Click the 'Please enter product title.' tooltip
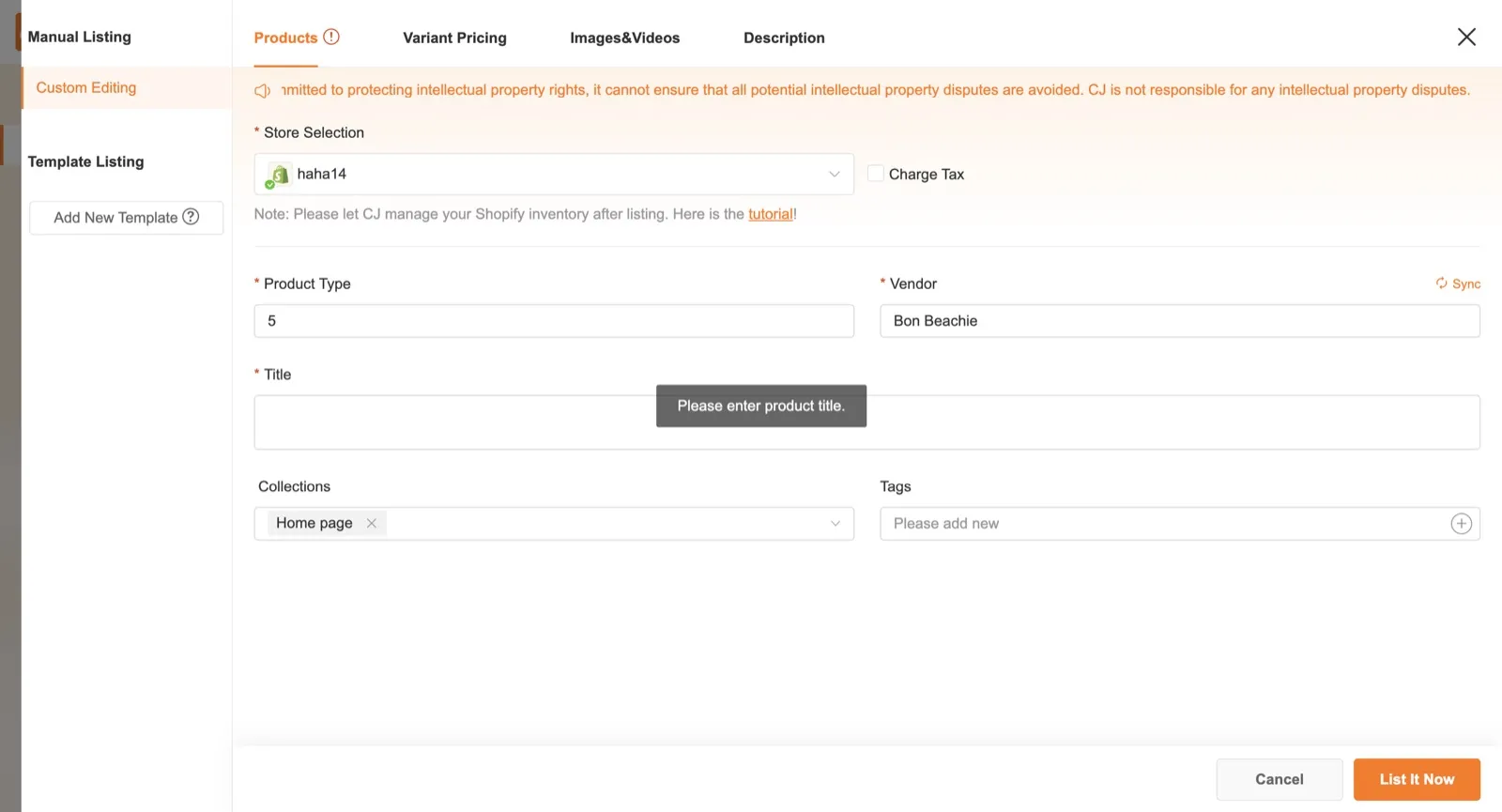Viewport: 1502px width, 812px height. pos(761,406)
